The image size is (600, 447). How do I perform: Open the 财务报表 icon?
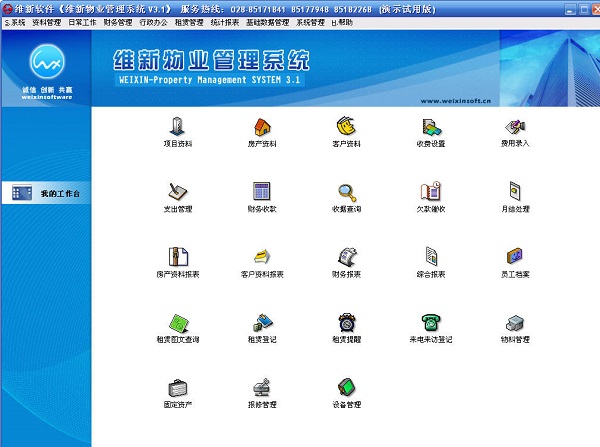click(x=347, y=256)
